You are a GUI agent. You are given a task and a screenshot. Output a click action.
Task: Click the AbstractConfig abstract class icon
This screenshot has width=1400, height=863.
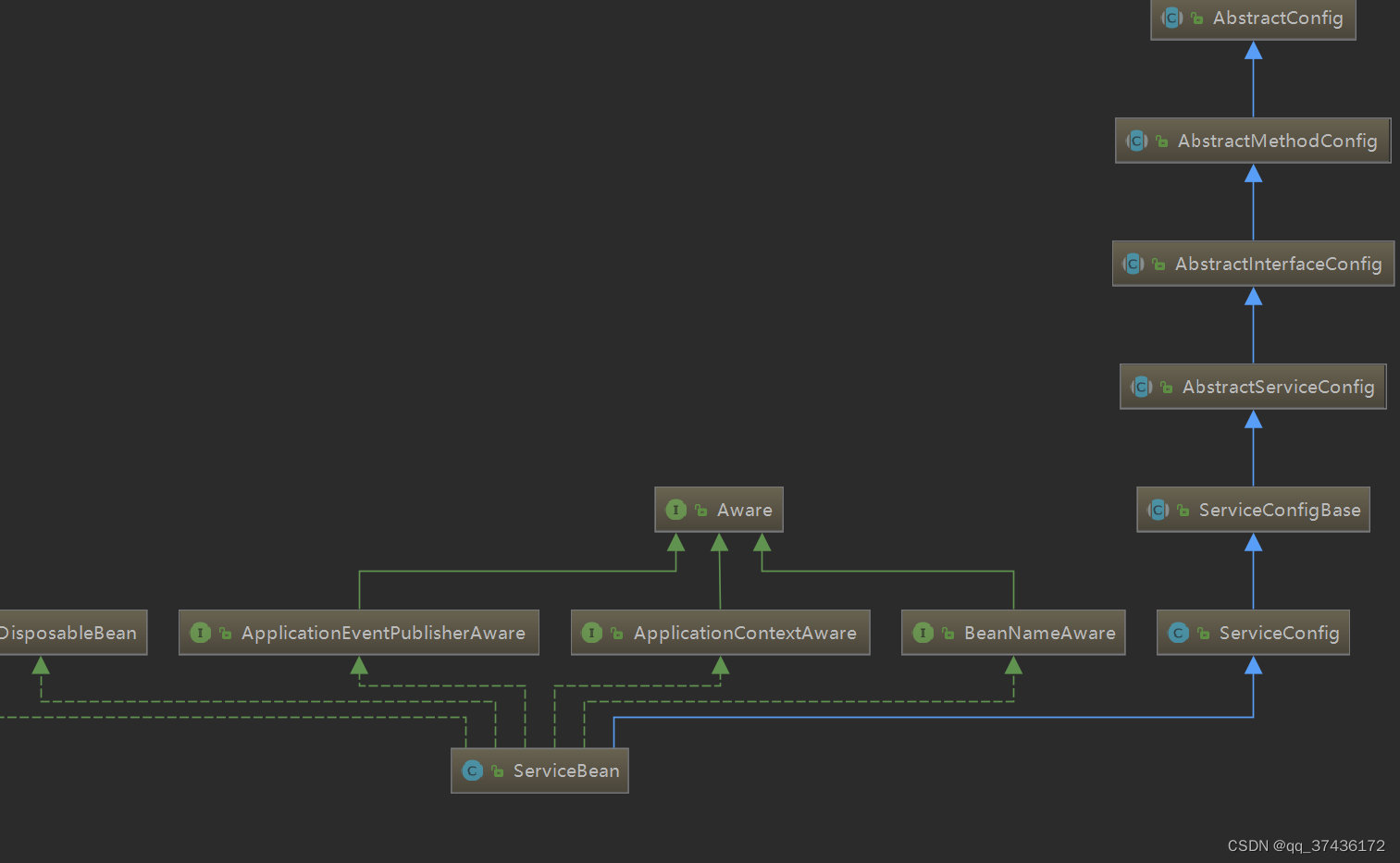(x=1172, y=18)
